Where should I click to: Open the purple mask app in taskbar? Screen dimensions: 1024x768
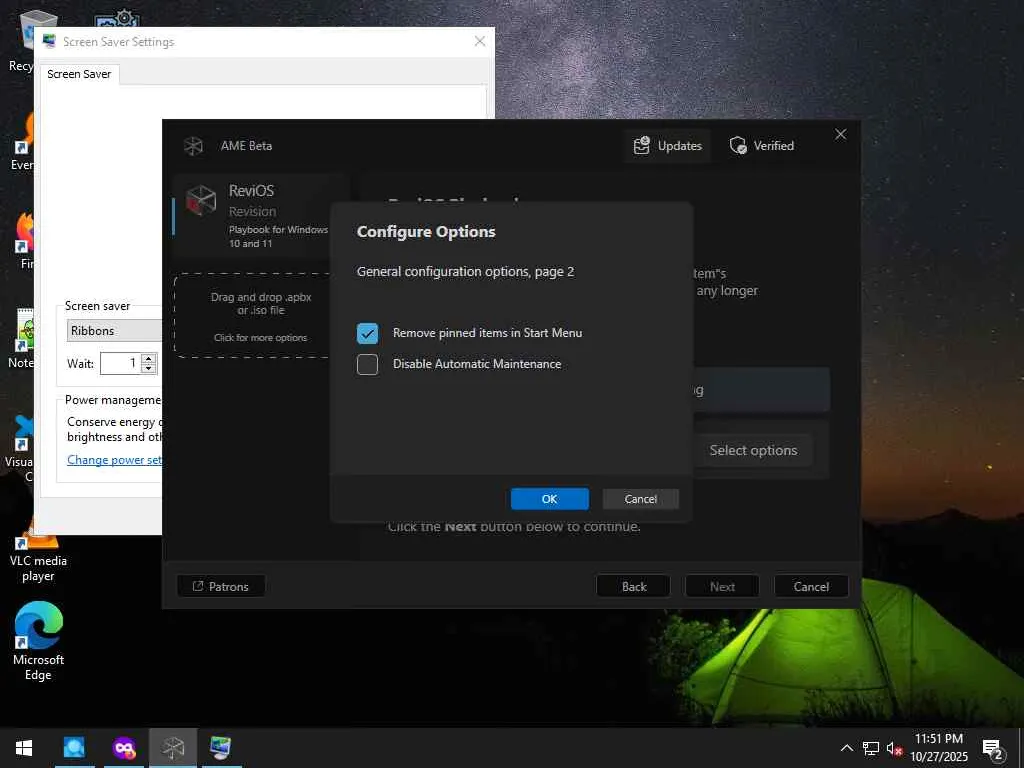(x=123, y=748)
